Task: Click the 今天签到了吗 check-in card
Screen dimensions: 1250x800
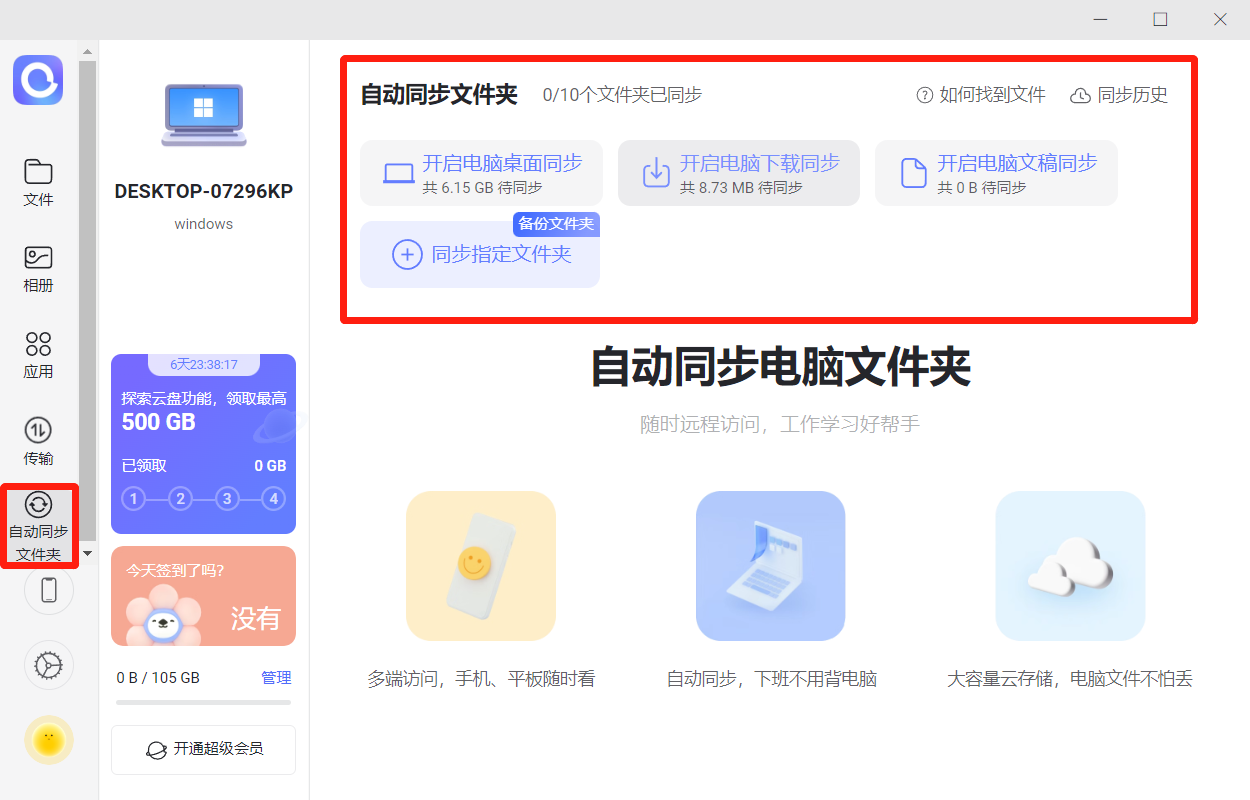Action: coord(204,596)
